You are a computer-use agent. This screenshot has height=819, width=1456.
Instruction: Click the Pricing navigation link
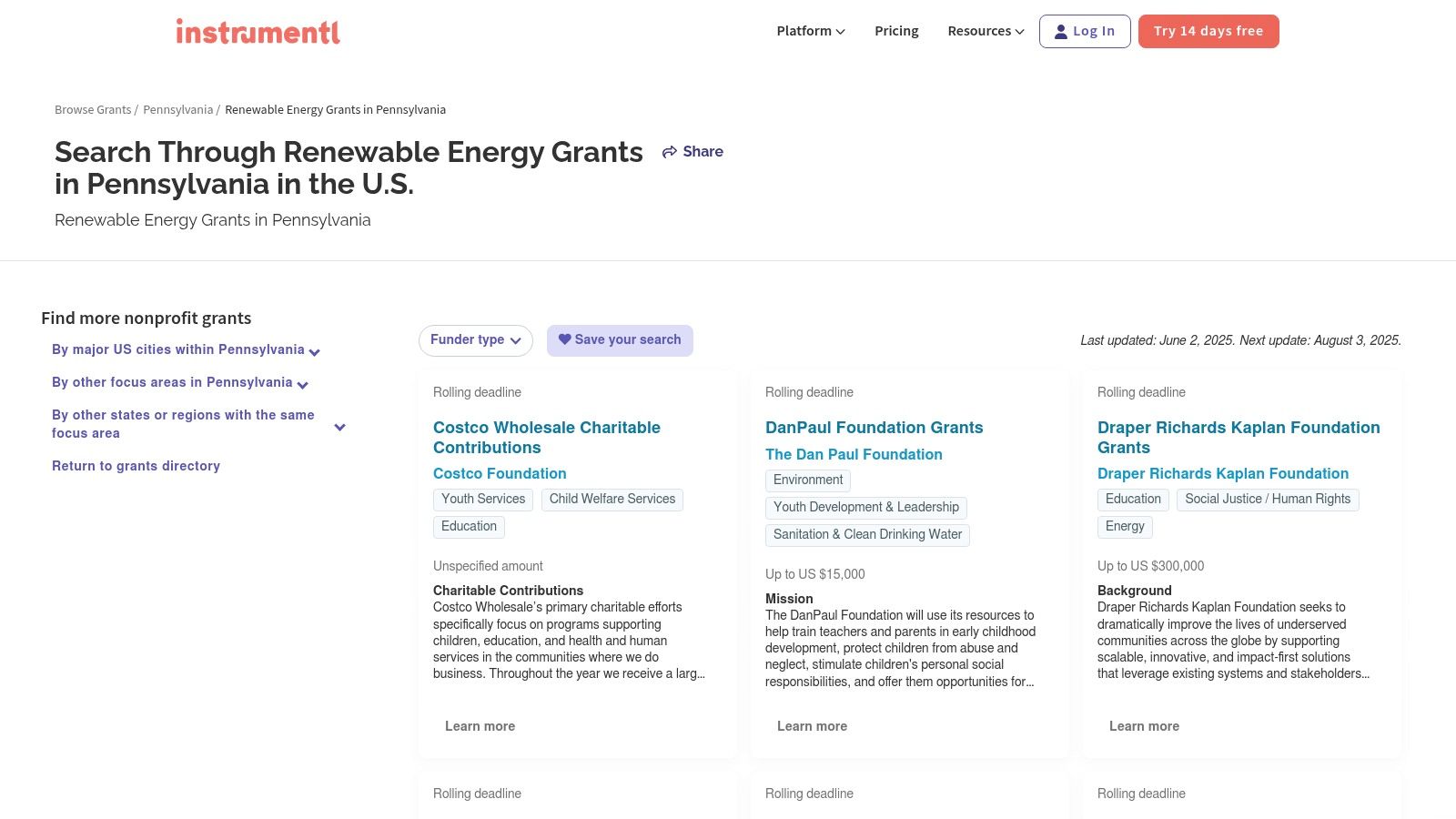[x=896, y=30]
